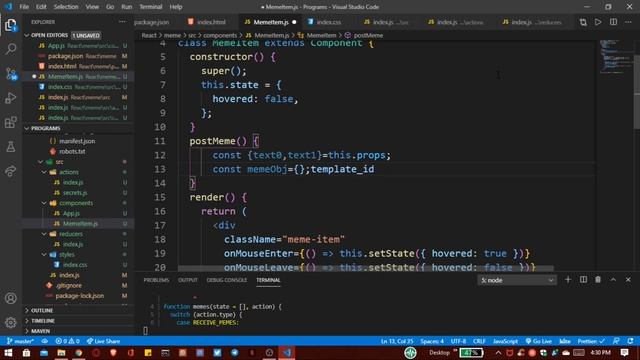Open Action Center on Windows taskbar
Image resolution: width=640 pixels, height=360 pixels.
624,353
